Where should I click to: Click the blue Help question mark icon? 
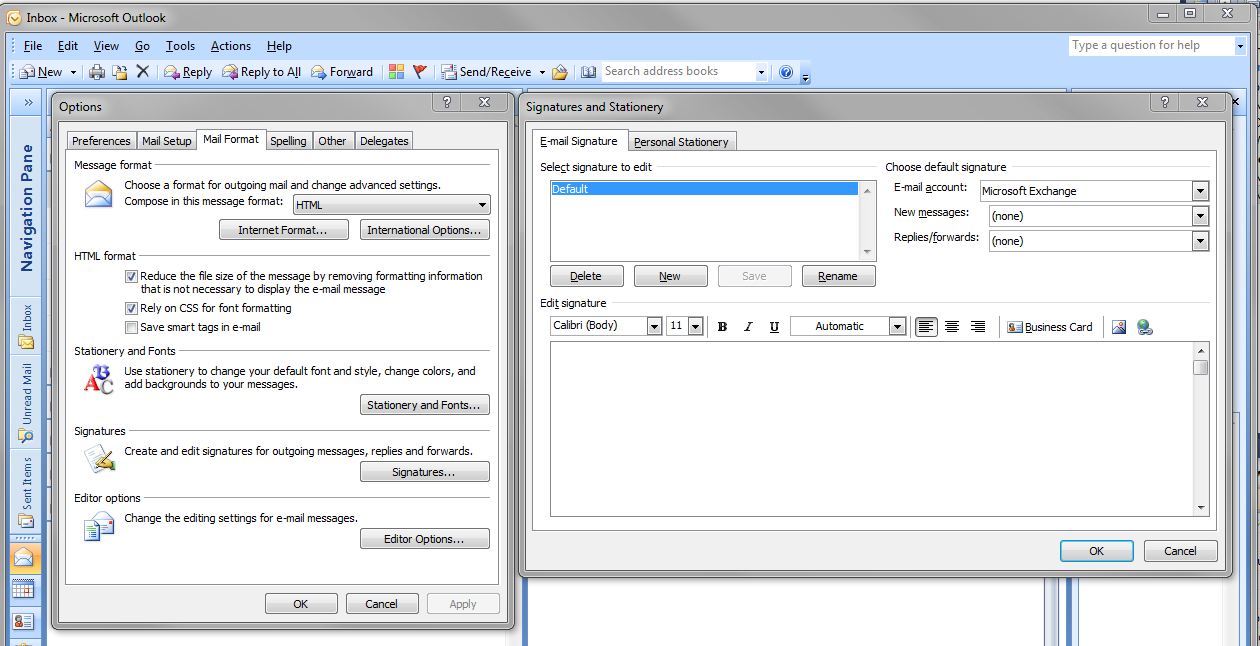coord(786,72)
